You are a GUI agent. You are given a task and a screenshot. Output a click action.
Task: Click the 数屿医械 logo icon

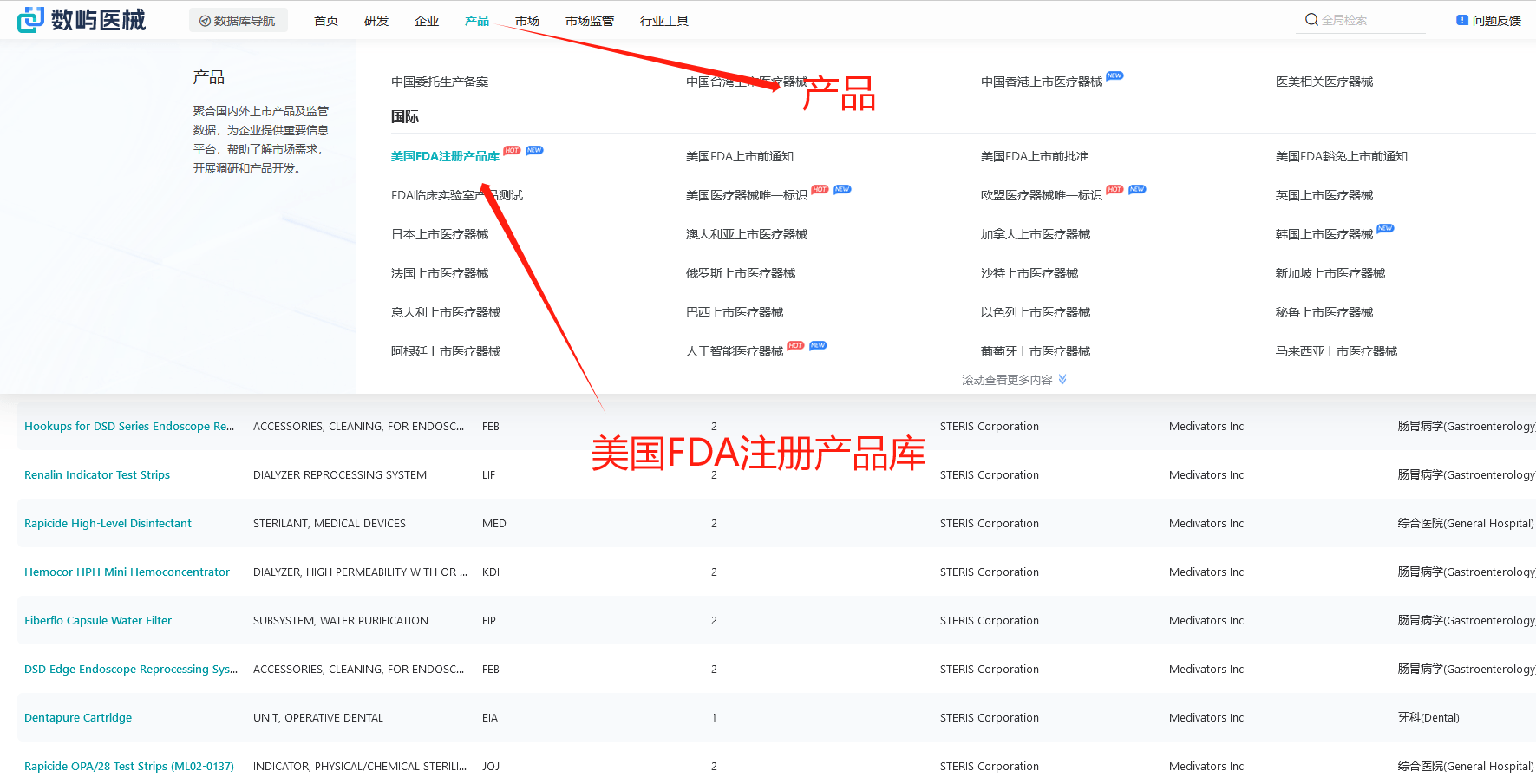(29, 19)
